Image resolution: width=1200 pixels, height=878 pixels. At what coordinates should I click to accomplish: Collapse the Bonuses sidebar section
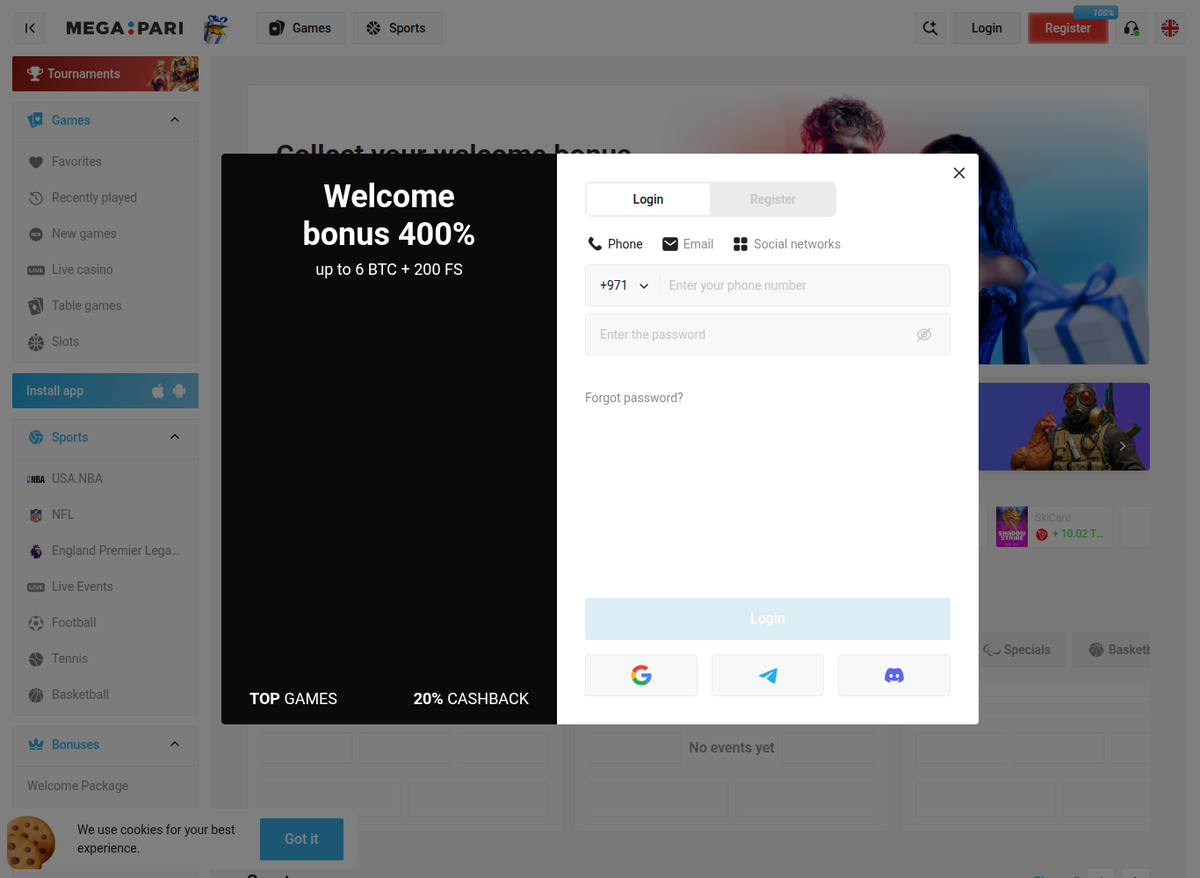175,744
